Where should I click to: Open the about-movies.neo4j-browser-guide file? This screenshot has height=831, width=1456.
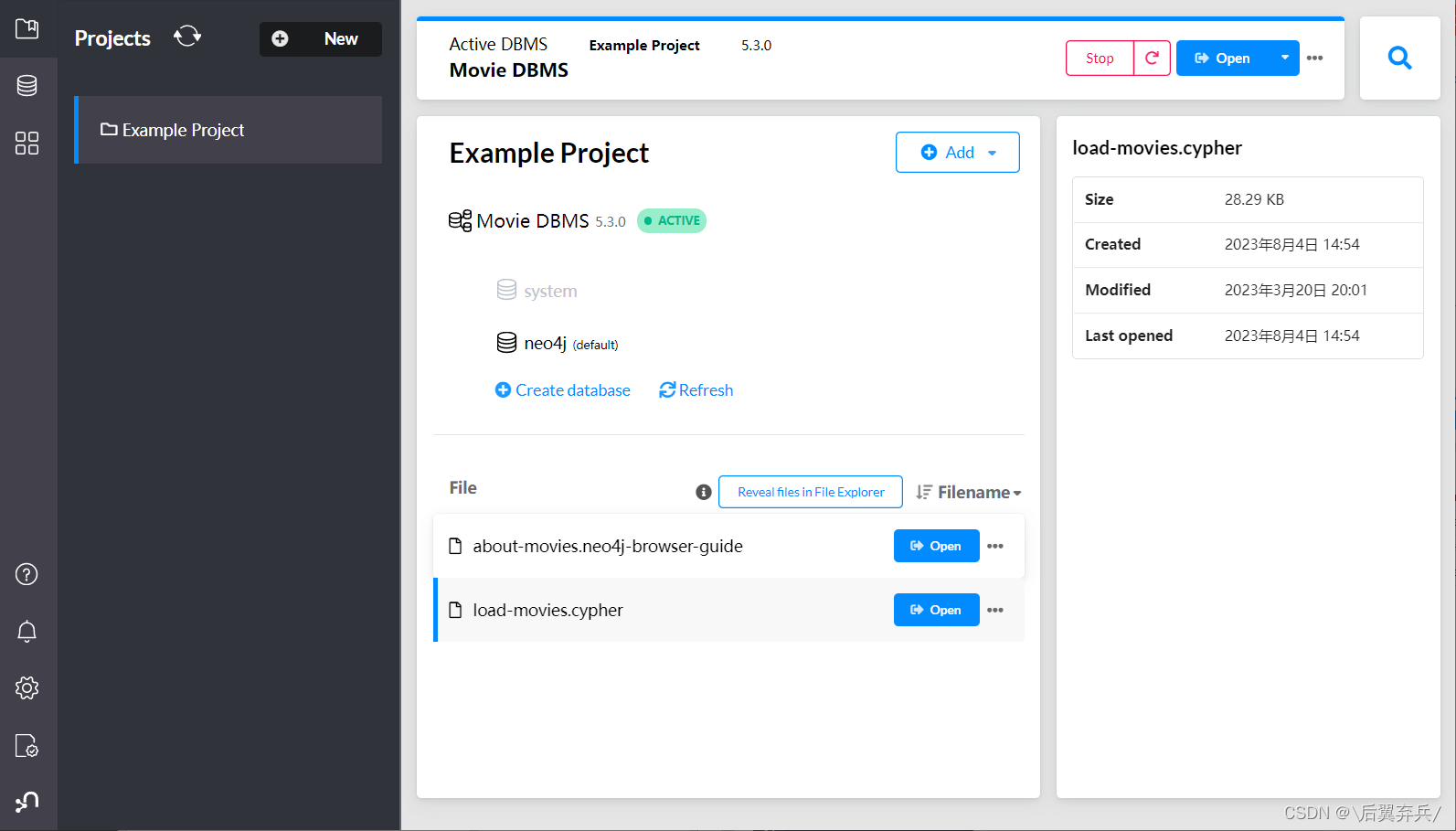pyautogui.click(x=937, y=546)
